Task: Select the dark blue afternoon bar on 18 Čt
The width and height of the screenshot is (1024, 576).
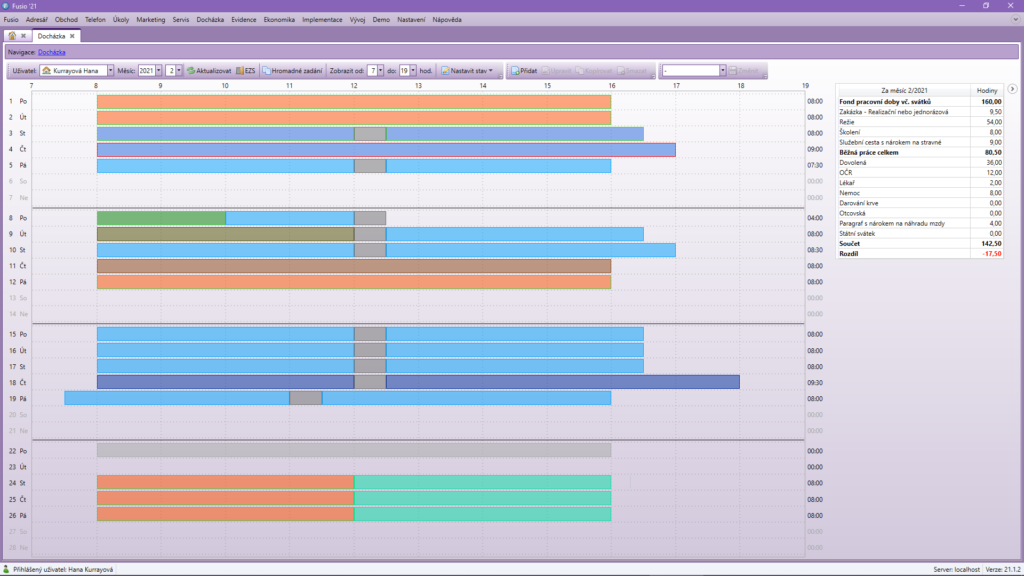Action: pyautogui.click(x=562, y=382)
